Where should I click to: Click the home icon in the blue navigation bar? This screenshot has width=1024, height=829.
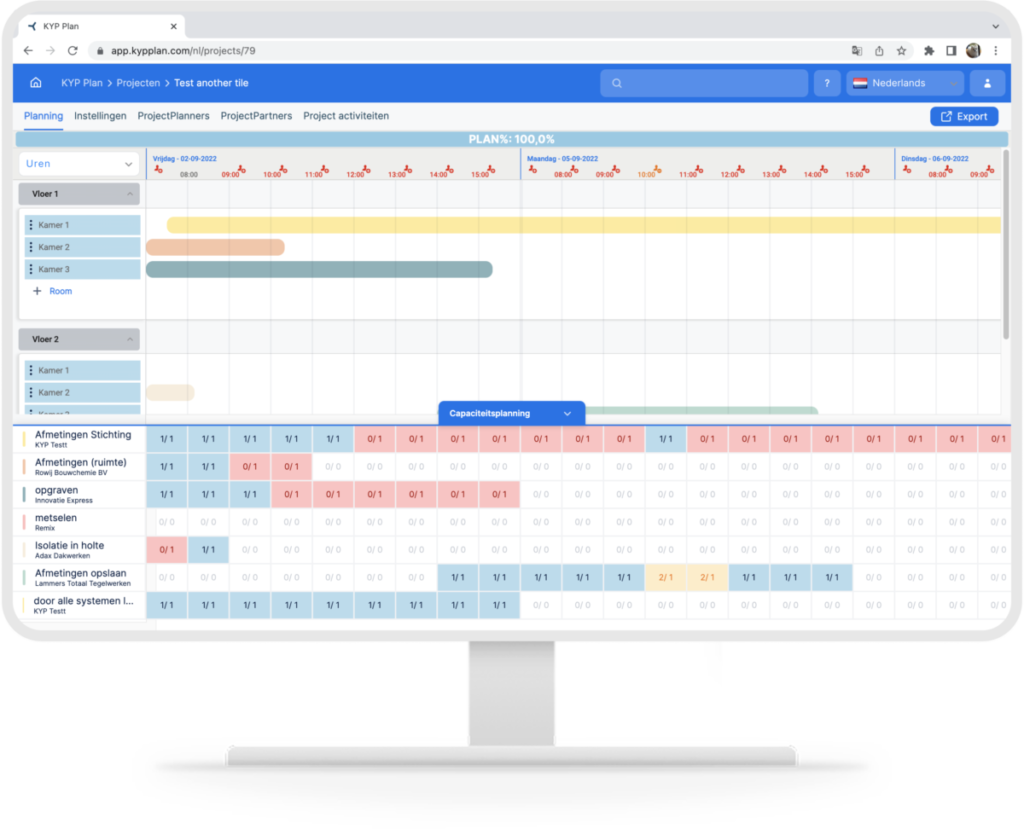point(35,83)
